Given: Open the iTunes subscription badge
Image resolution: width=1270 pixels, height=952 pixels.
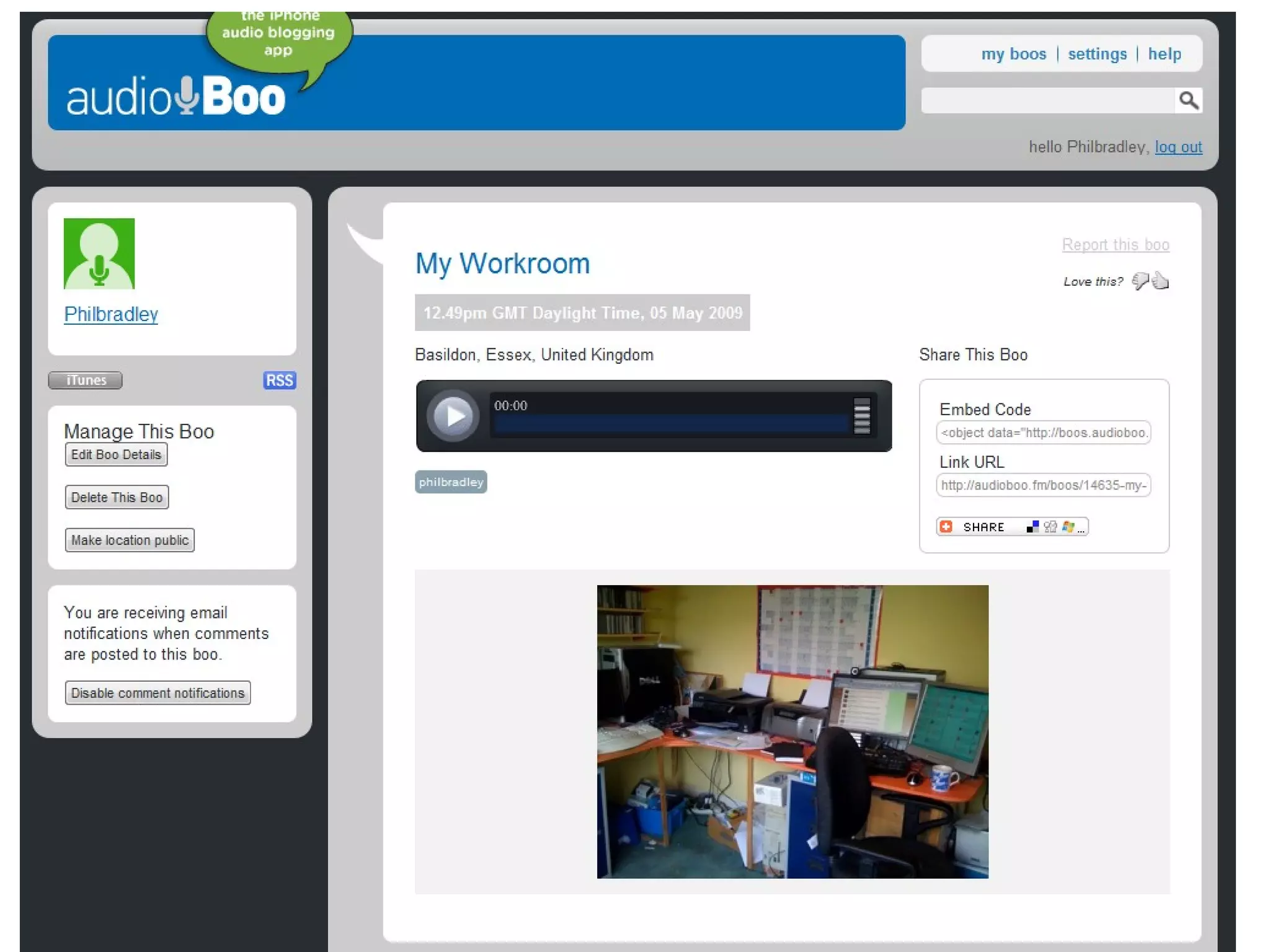Looking at the screenshot, I should pos(86,380).
